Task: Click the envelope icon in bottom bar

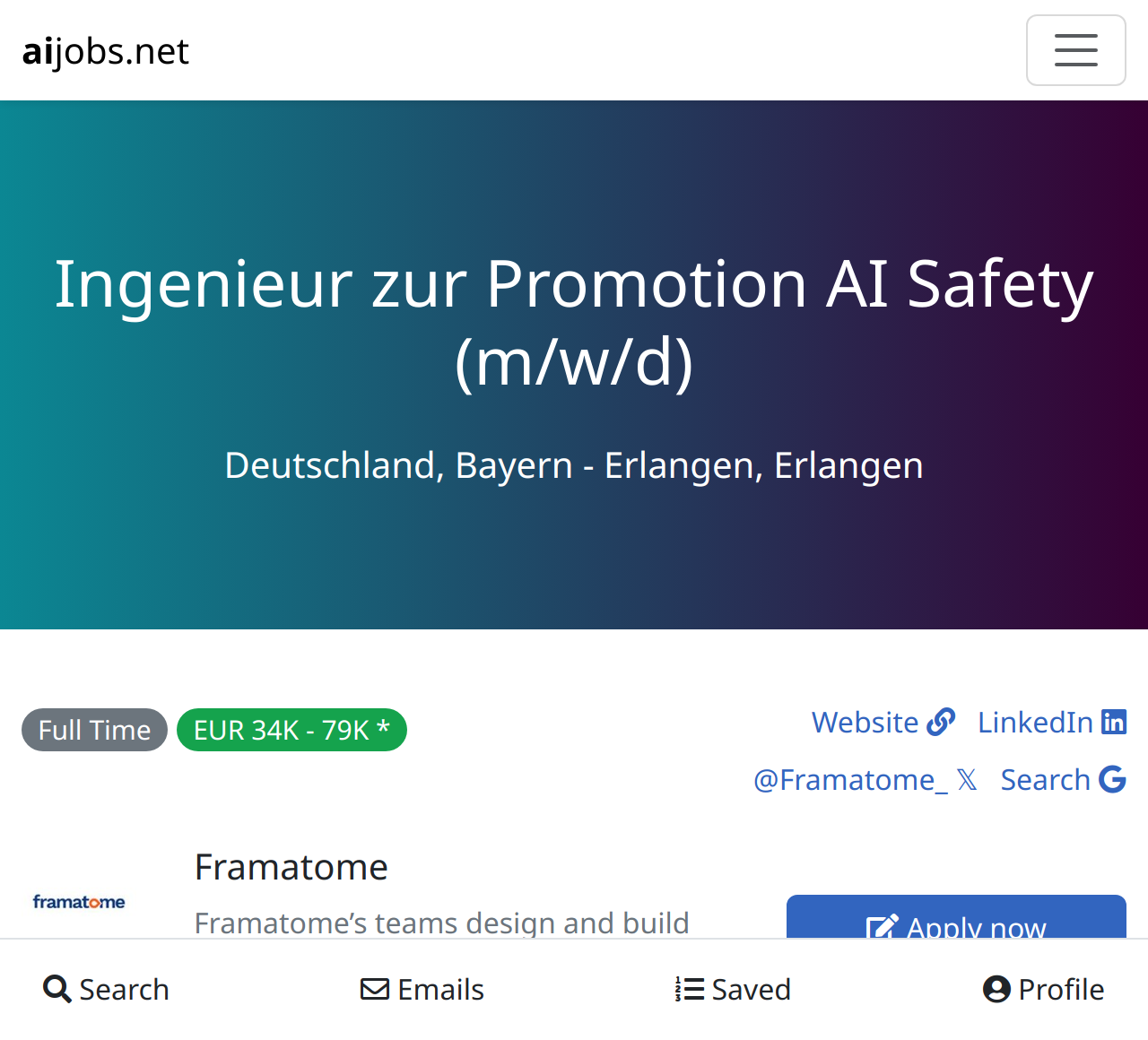Action: tap(375, 989)
